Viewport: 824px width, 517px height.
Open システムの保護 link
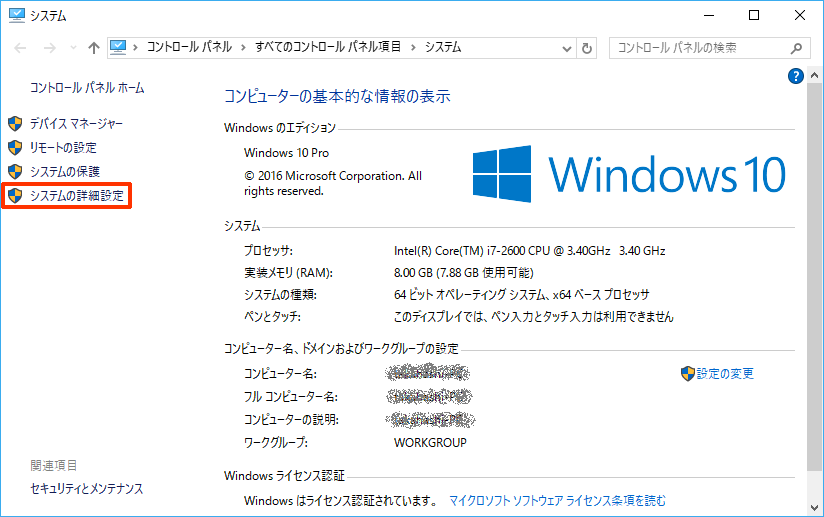click(x=65, y=171)
